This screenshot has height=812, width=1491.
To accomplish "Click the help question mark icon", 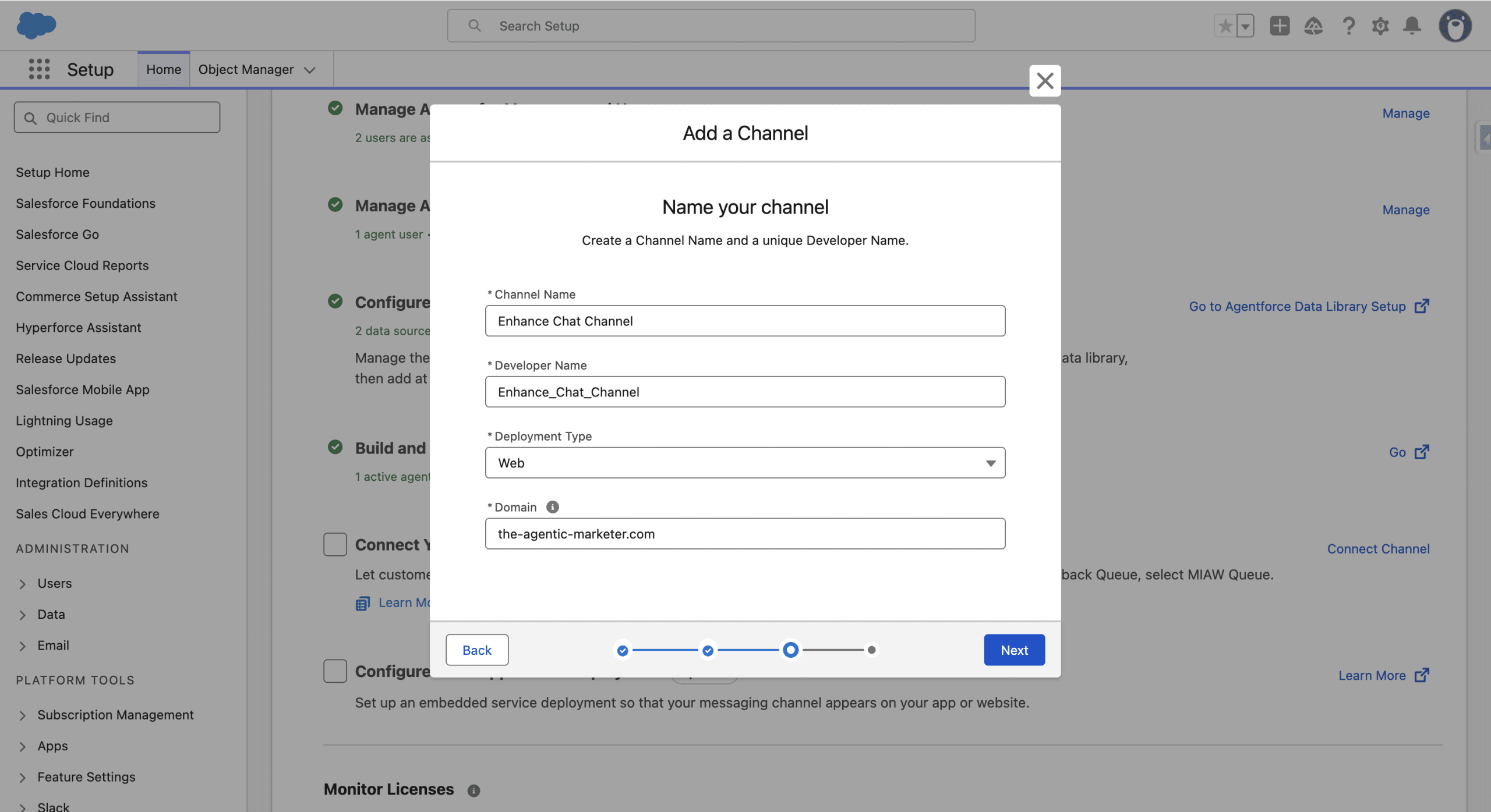I will pos(1348,26).
